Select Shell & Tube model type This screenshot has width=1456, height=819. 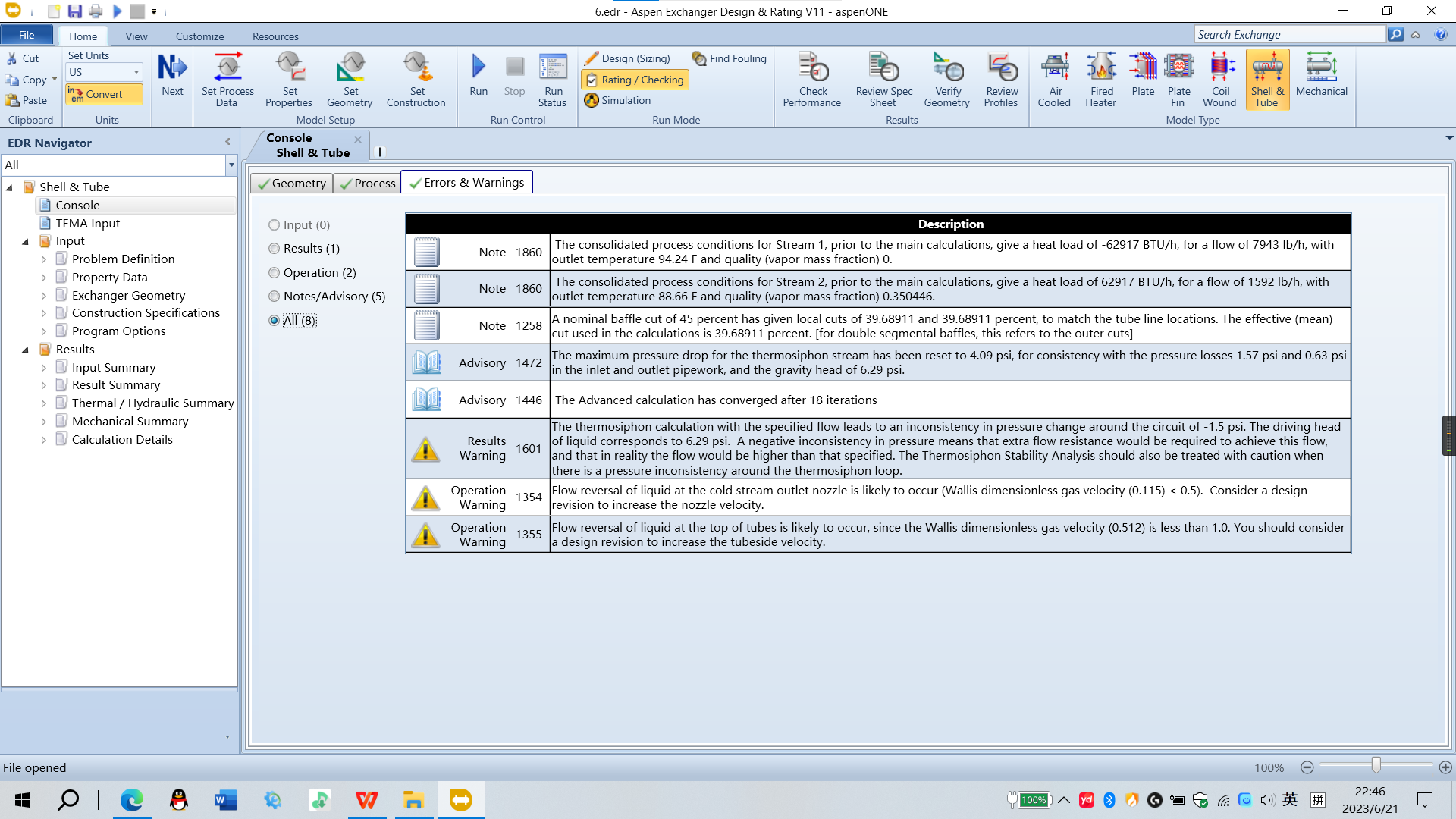pos(1267,80)
